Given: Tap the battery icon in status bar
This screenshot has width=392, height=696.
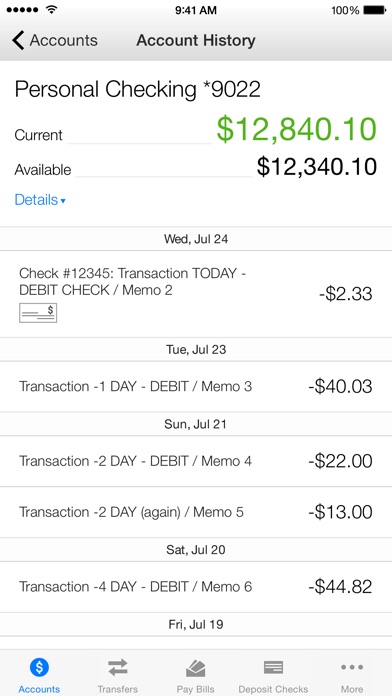Looking at the screenshot, I should (374, 10).
